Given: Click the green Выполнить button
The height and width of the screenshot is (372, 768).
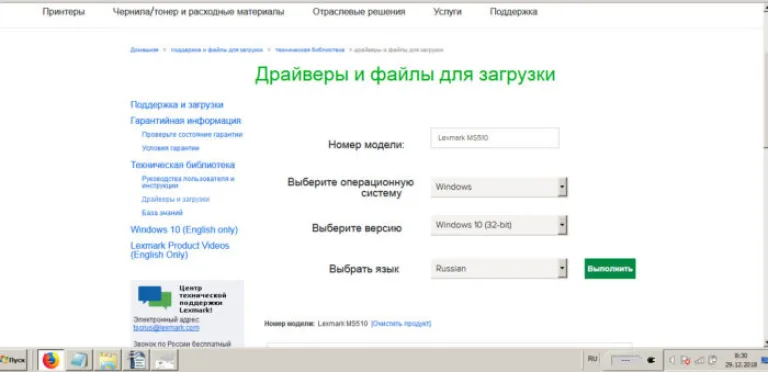Looking at the screenshot, I should pos(610,269).
